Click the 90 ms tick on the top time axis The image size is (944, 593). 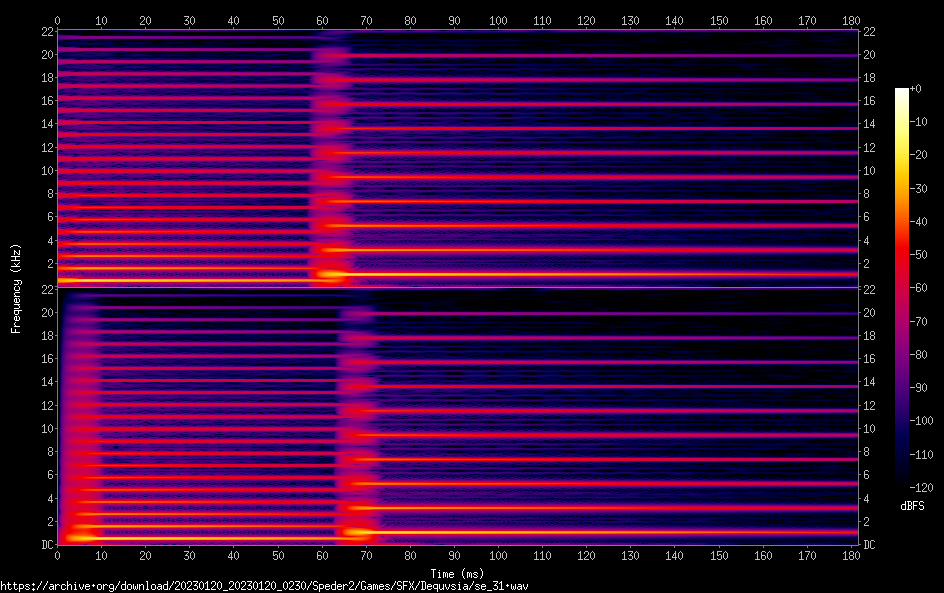pos(454,20)
